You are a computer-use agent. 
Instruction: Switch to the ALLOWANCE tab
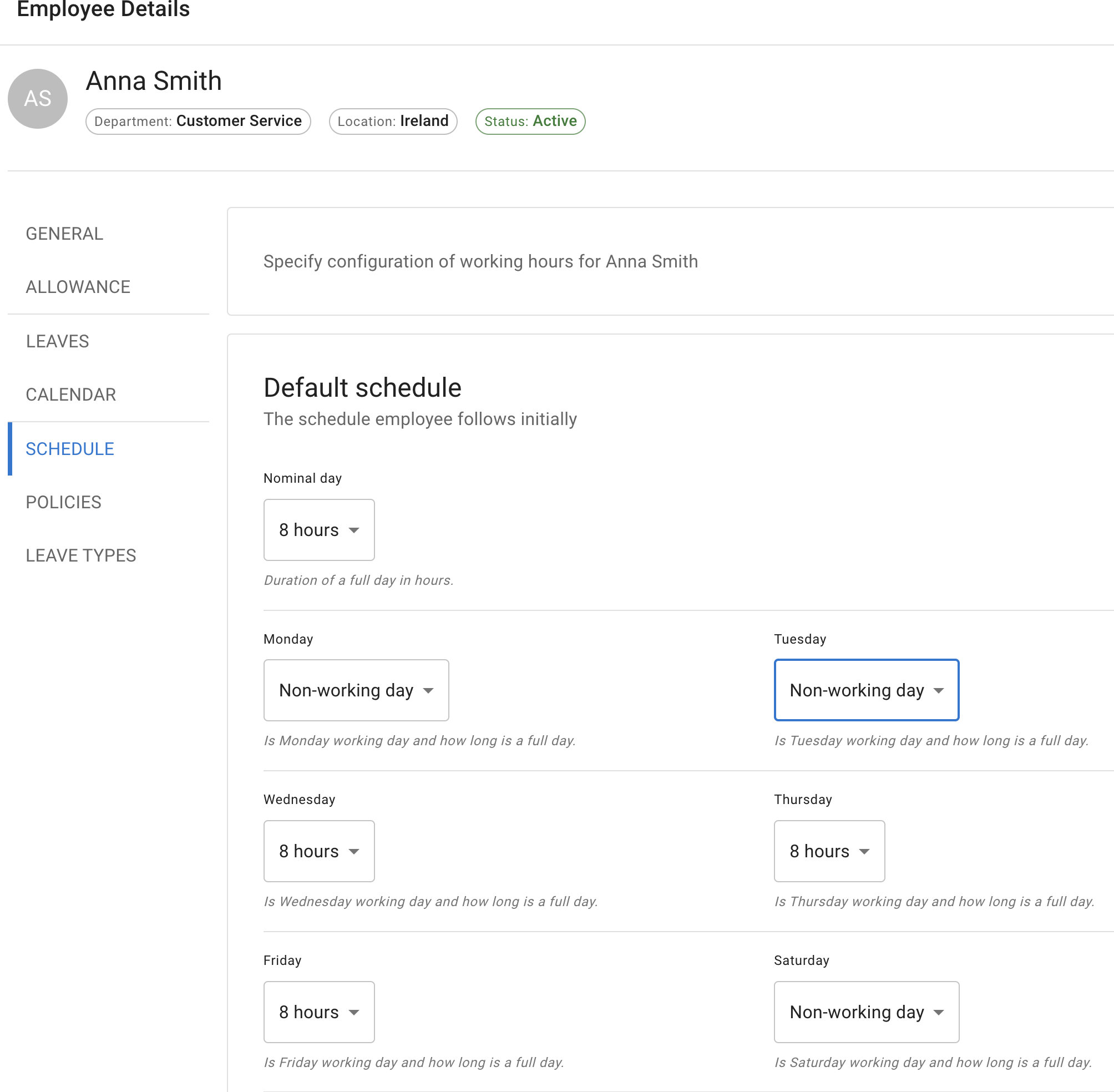78,287
